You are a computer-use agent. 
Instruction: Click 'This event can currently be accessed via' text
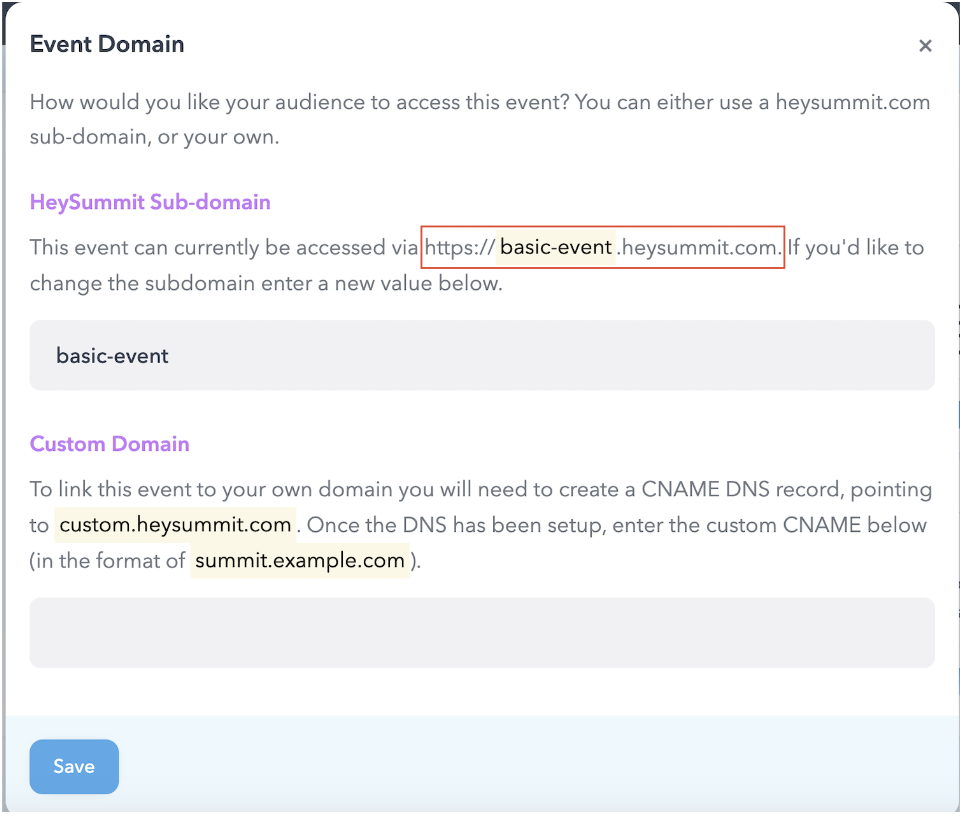(x=224, y=247)
